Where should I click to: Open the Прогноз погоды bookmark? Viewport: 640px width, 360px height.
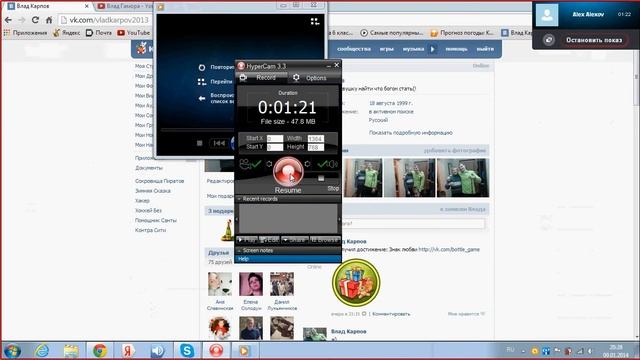462,33
